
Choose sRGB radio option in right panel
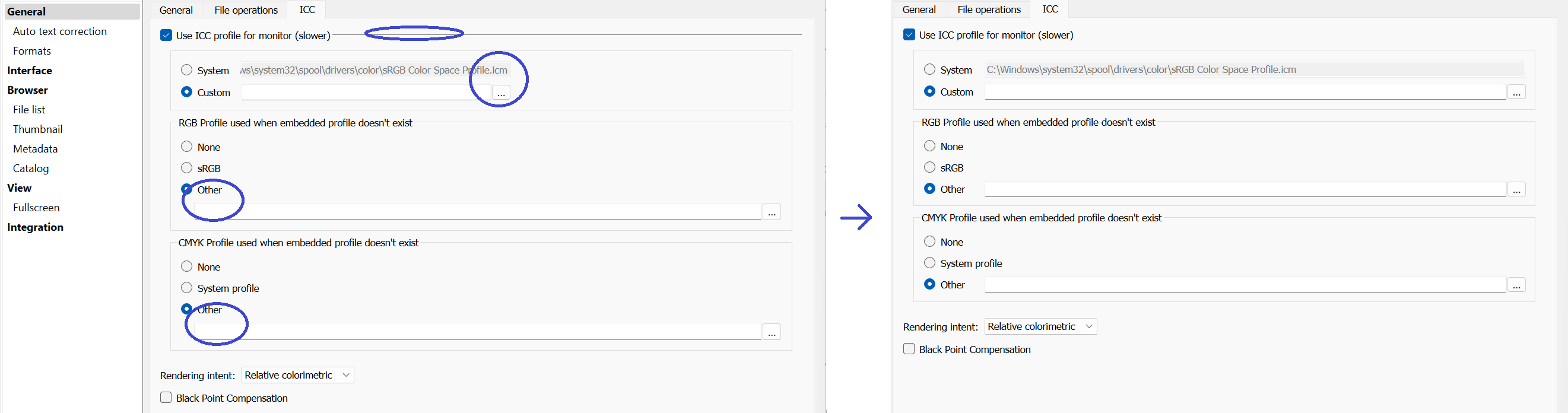929,167
